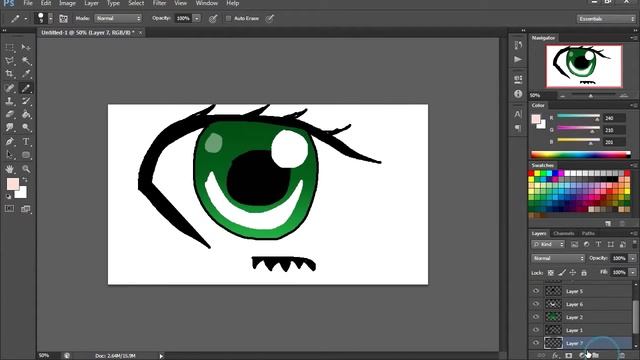Select the Pencil tool in toolbox
Viewport: 640px width, 360px height.
coord(26,88)
